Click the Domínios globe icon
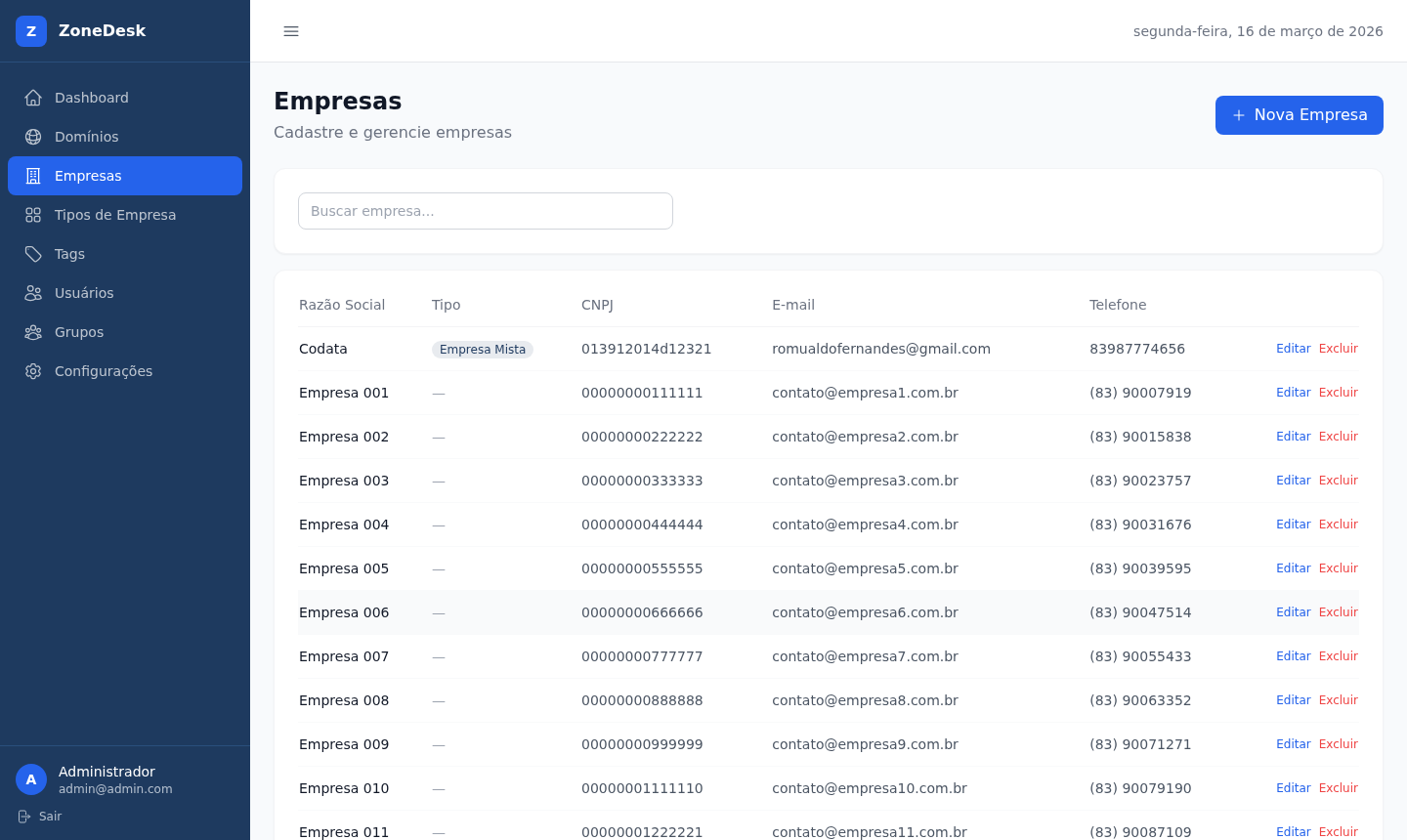This screenshot has height=840, width=1407. (33, 137)
